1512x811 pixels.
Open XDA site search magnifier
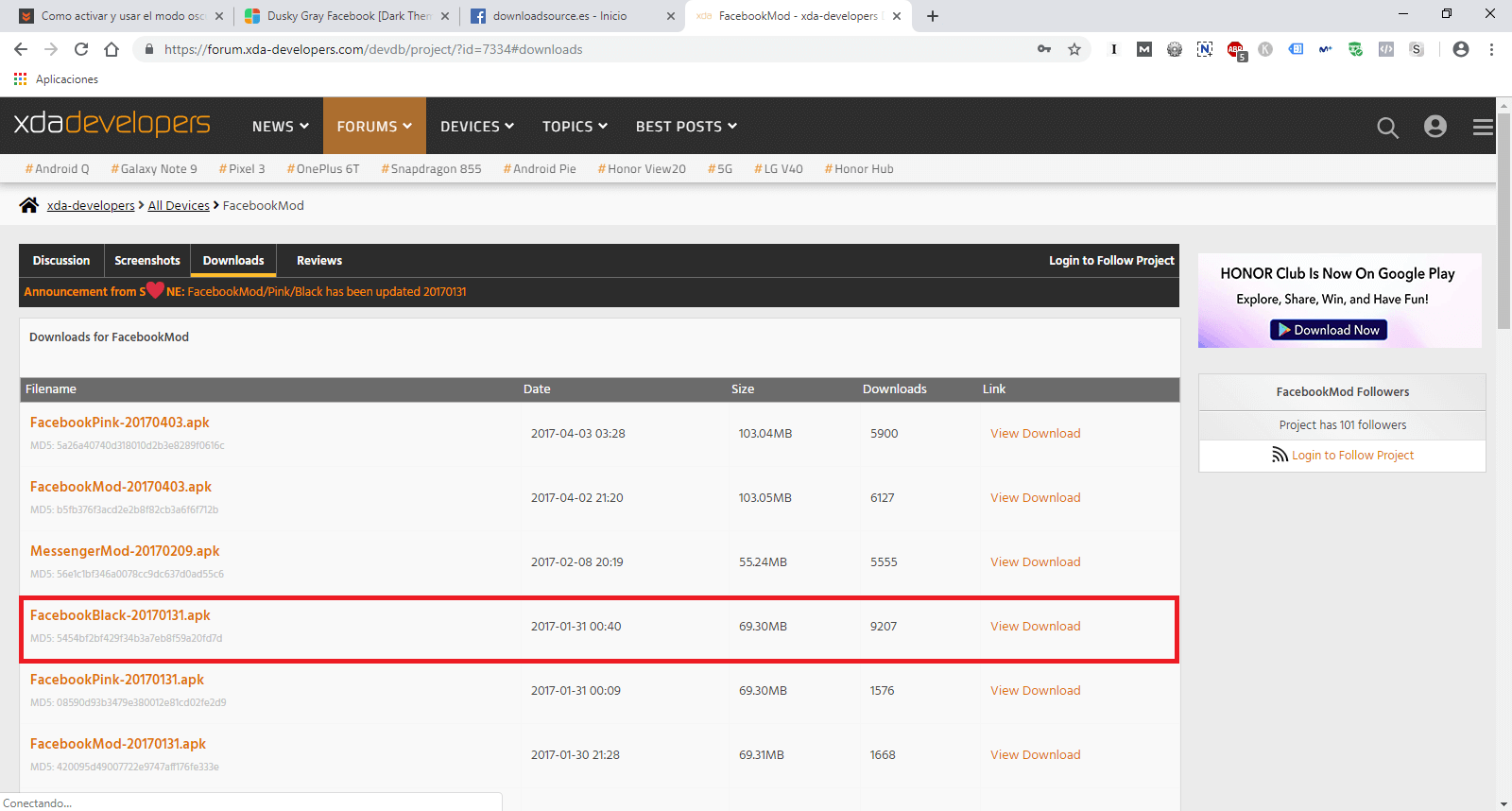click(1387, 127)
